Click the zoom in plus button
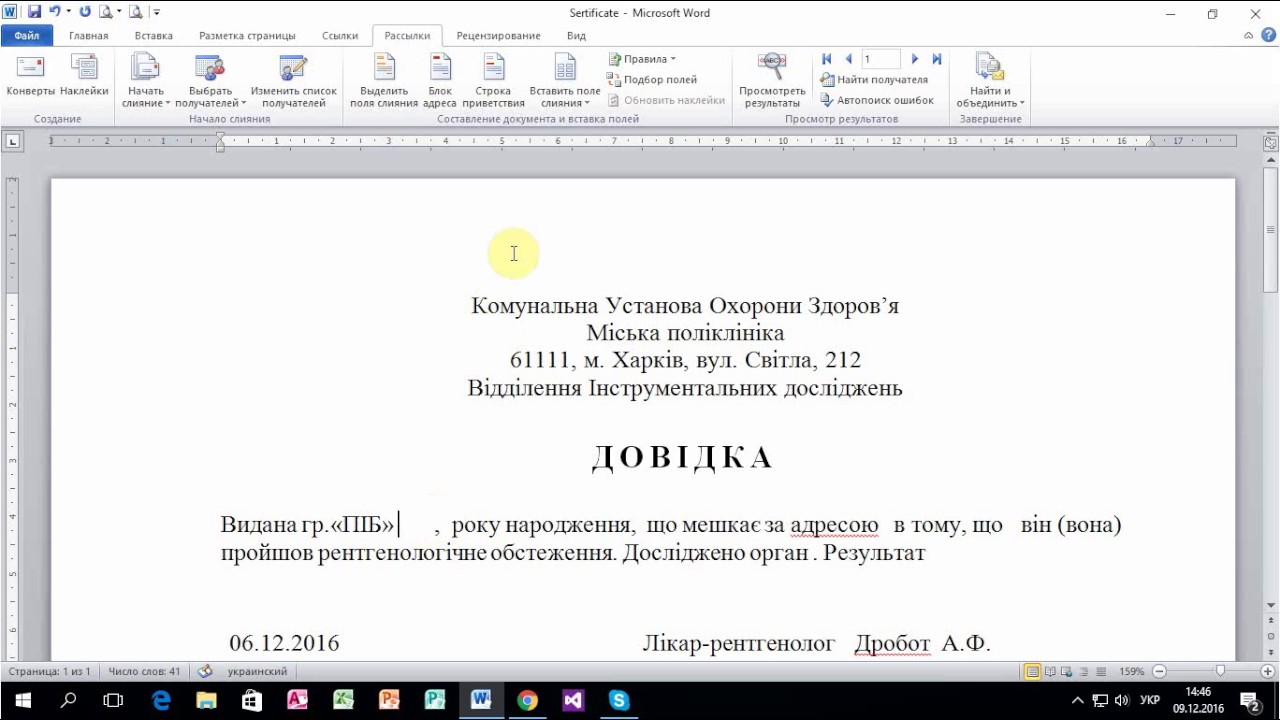This screenshot has height=720, width=1280. (x=1269, y=671)
